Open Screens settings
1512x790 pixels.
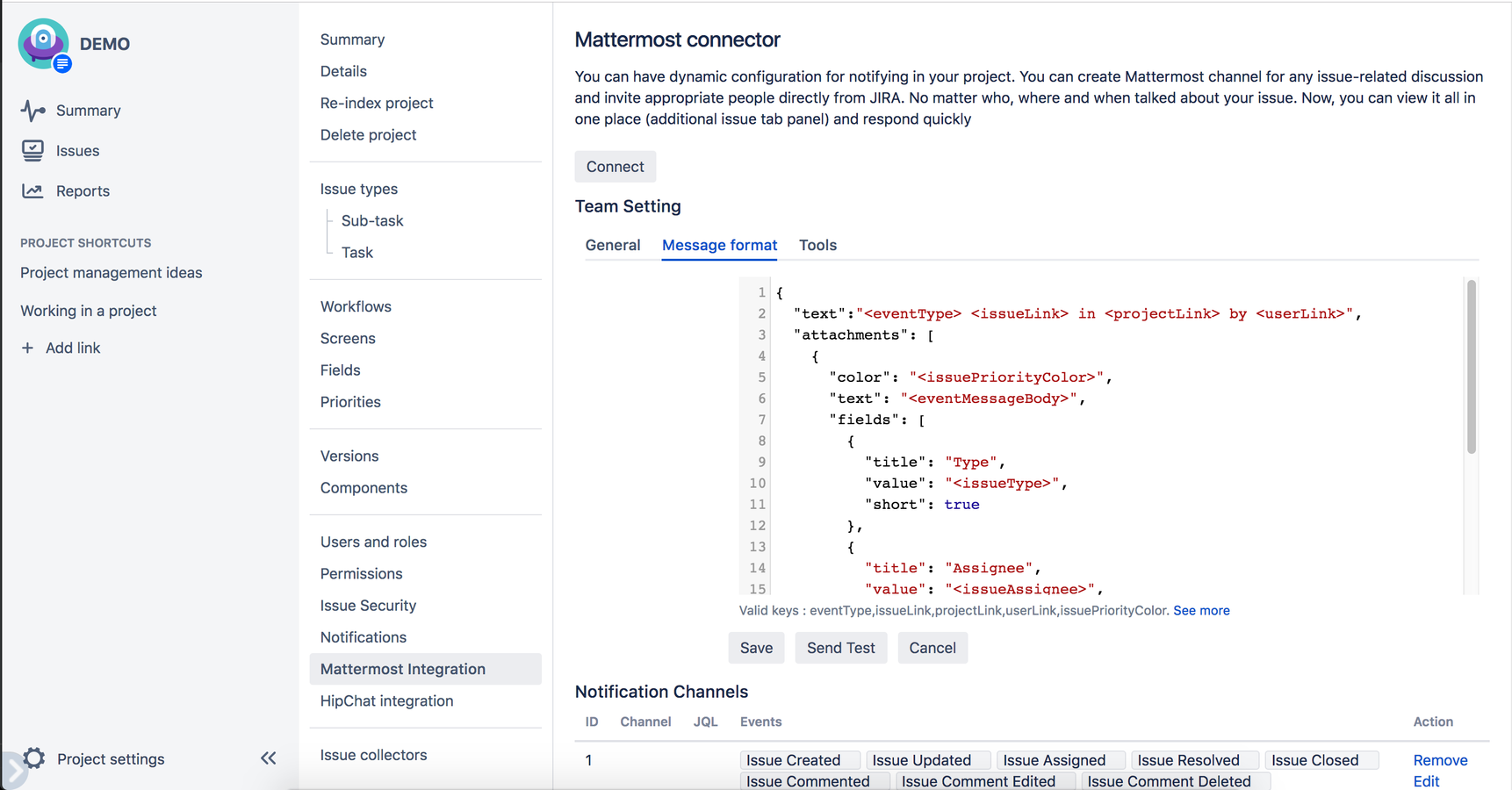coord(348,338)
